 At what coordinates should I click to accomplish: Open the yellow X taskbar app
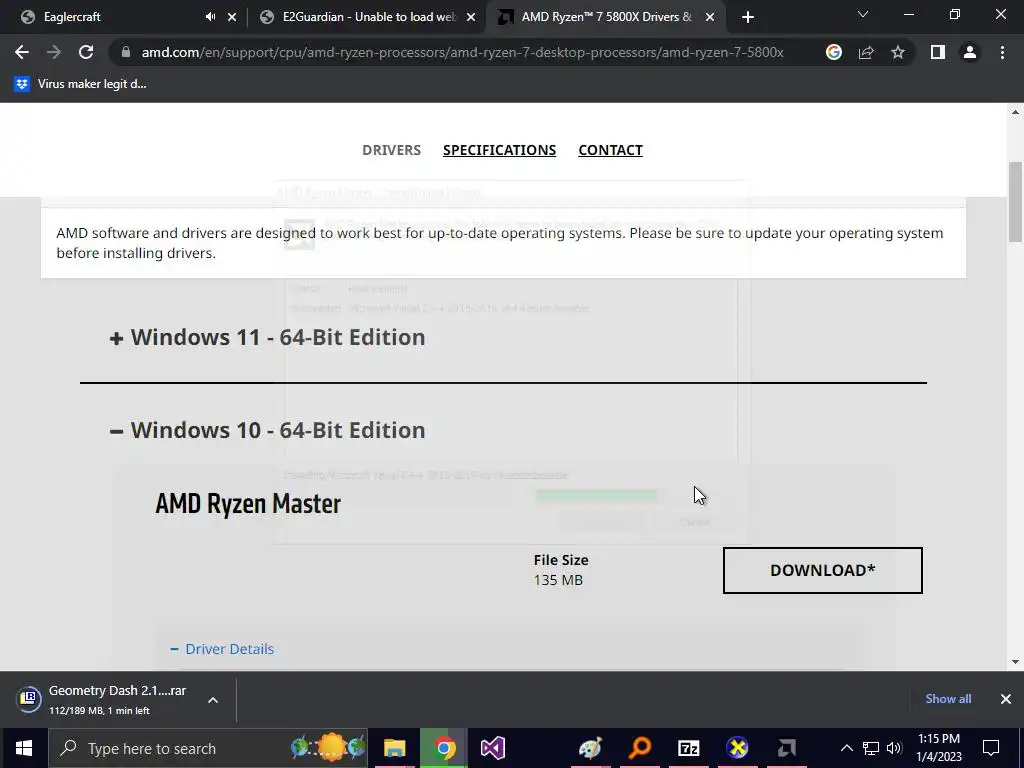738,748
